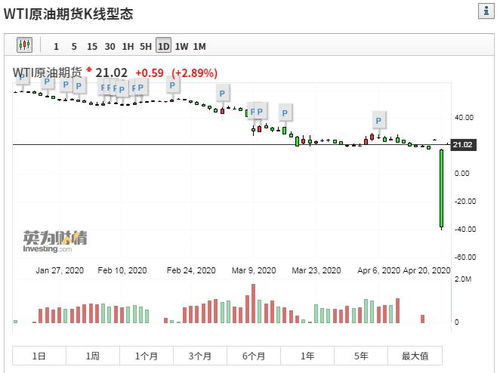
Task: Click the 2.0M volume axis label
Action: [463, 279]
